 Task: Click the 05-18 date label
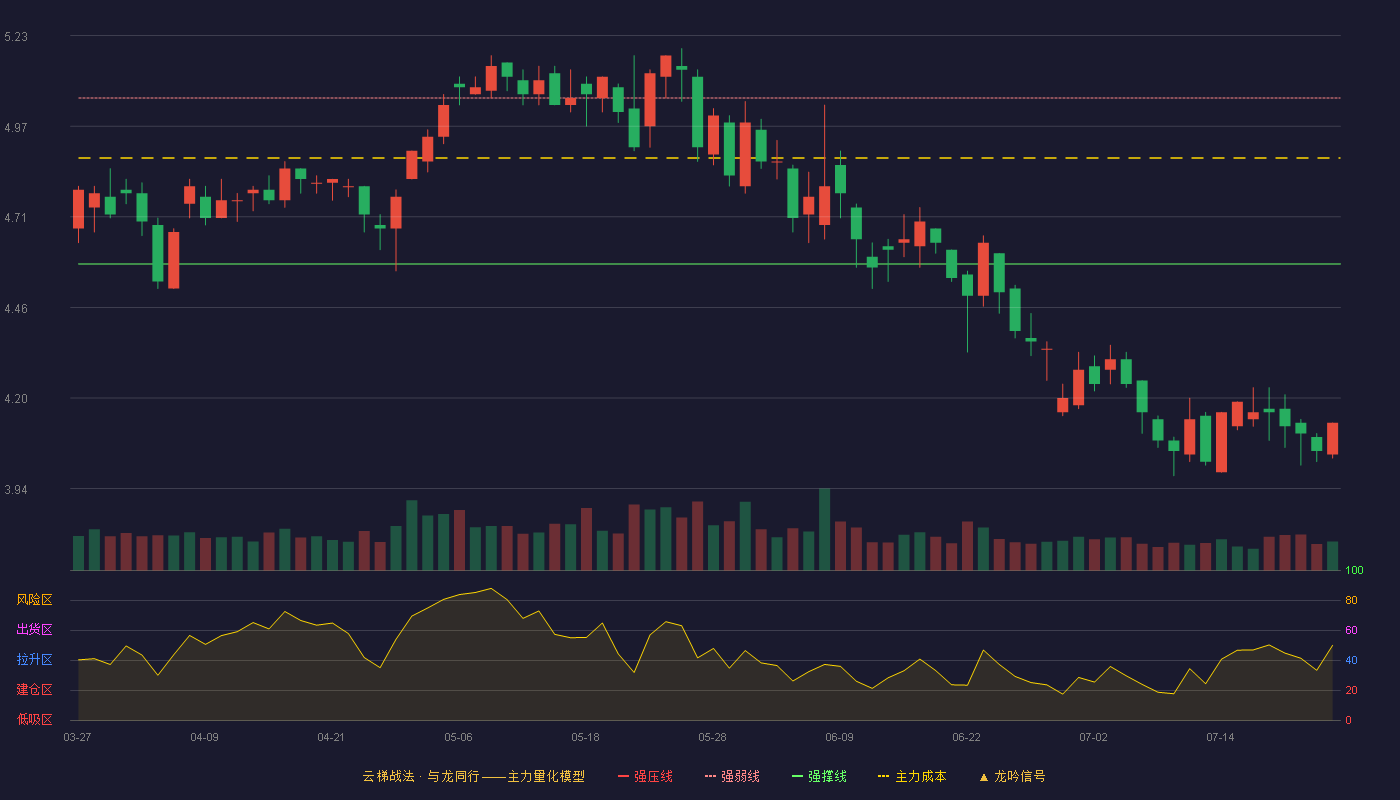tap(585, 737)
